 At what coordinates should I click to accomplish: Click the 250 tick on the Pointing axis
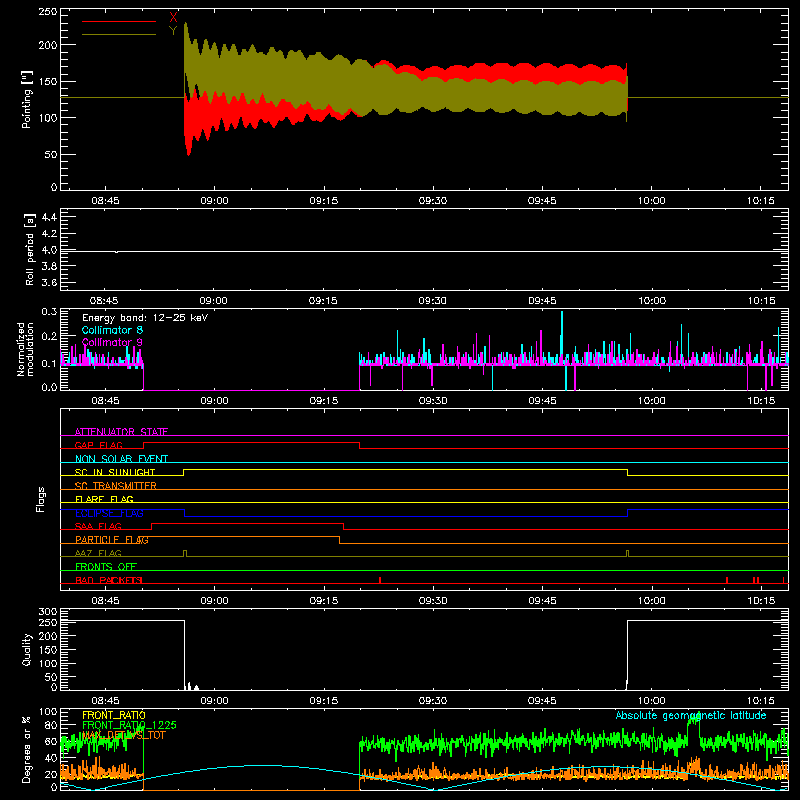pyautogui.click(x=48, y=12)
